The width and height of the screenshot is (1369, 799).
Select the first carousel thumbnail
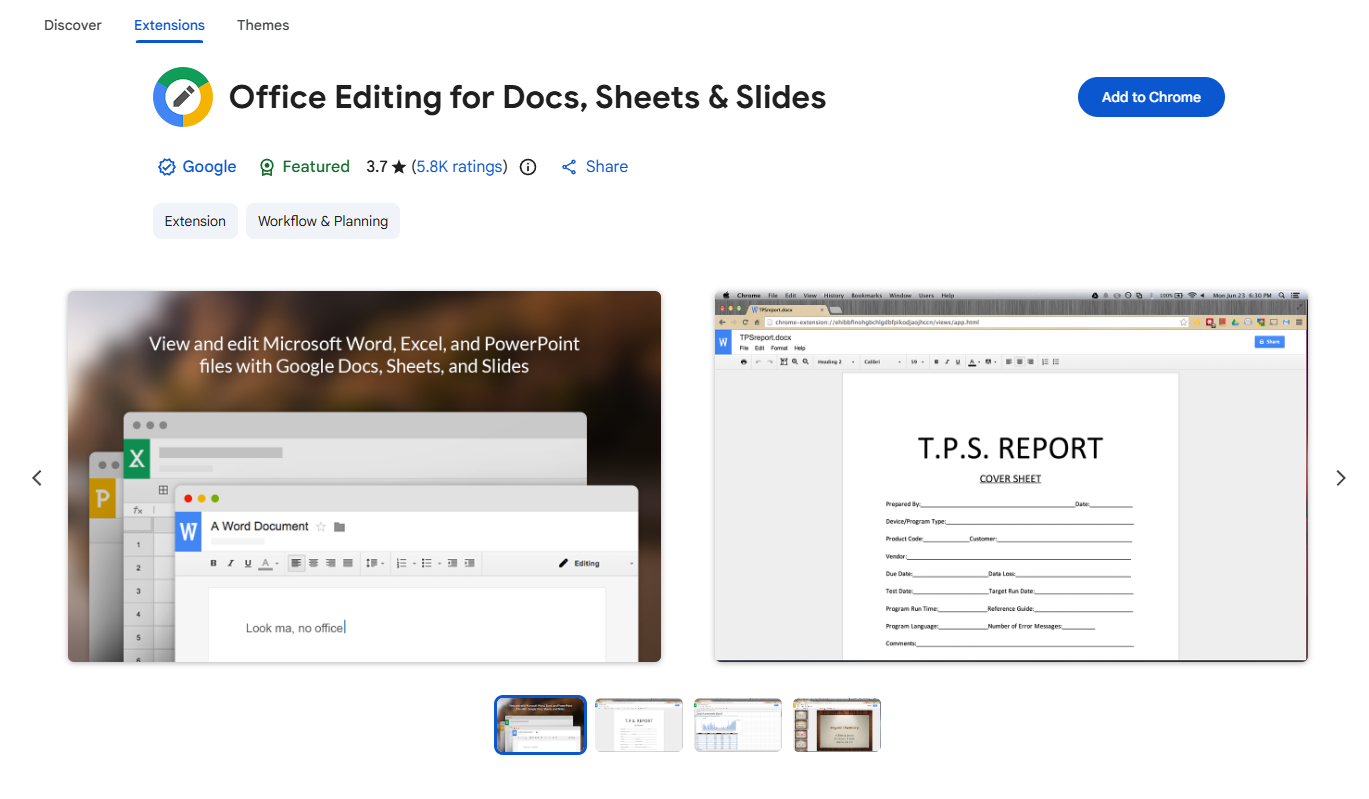[540, 725]
